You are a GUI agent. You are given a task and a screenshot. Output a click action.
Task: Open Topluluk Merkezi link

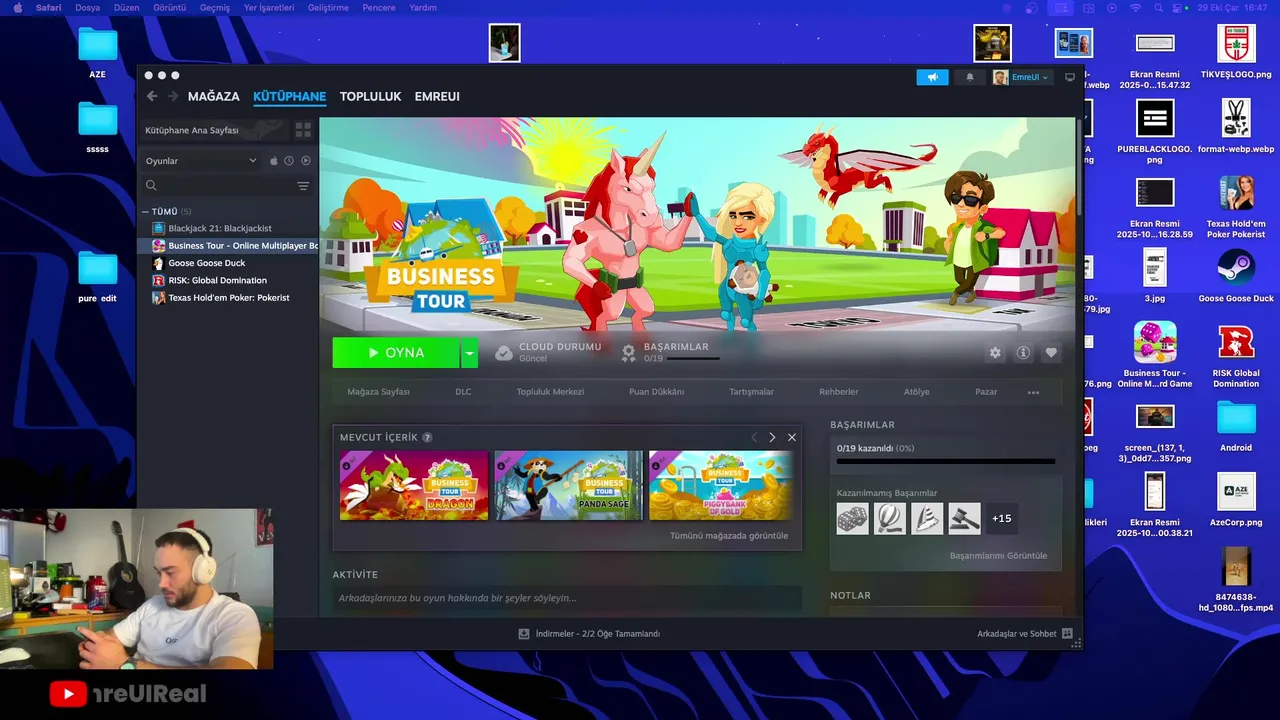pos(550,392)
